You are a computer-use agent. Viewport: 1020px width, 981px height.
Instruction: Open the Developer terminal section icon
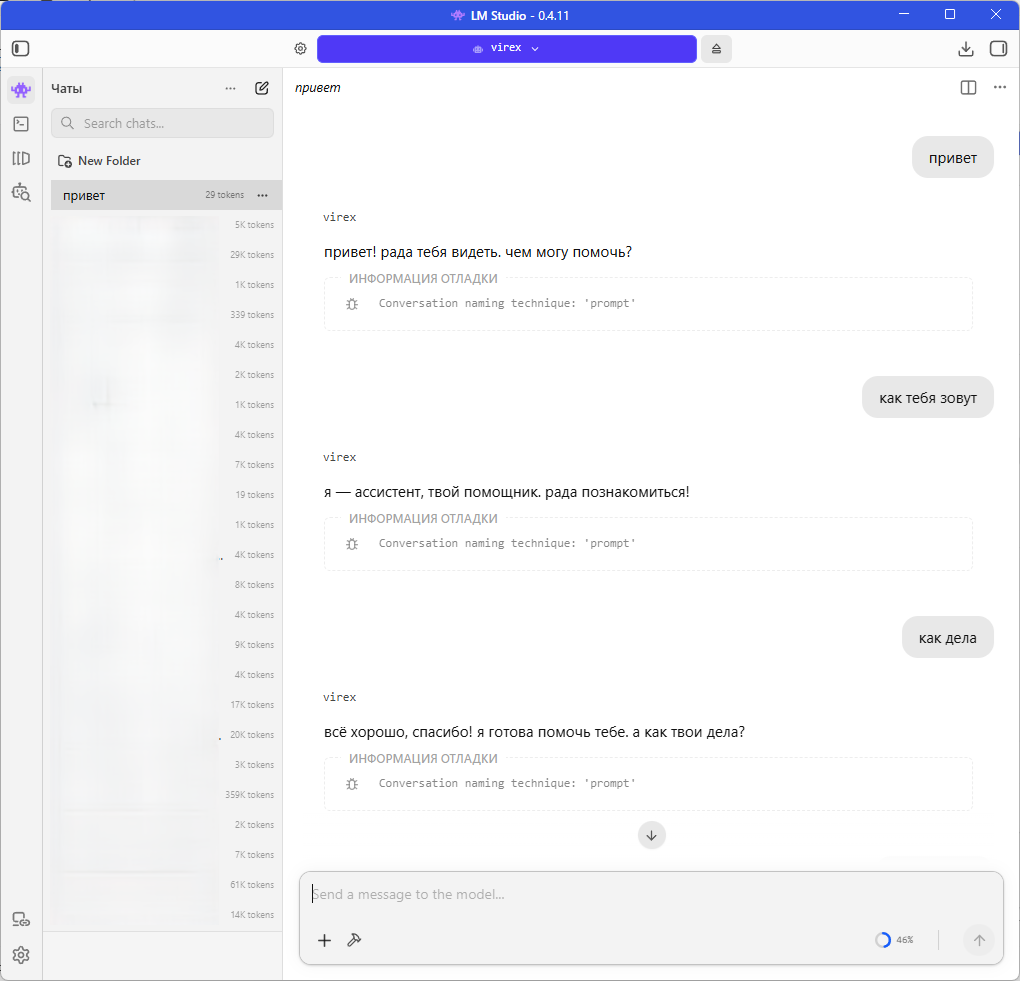[21, 124]
